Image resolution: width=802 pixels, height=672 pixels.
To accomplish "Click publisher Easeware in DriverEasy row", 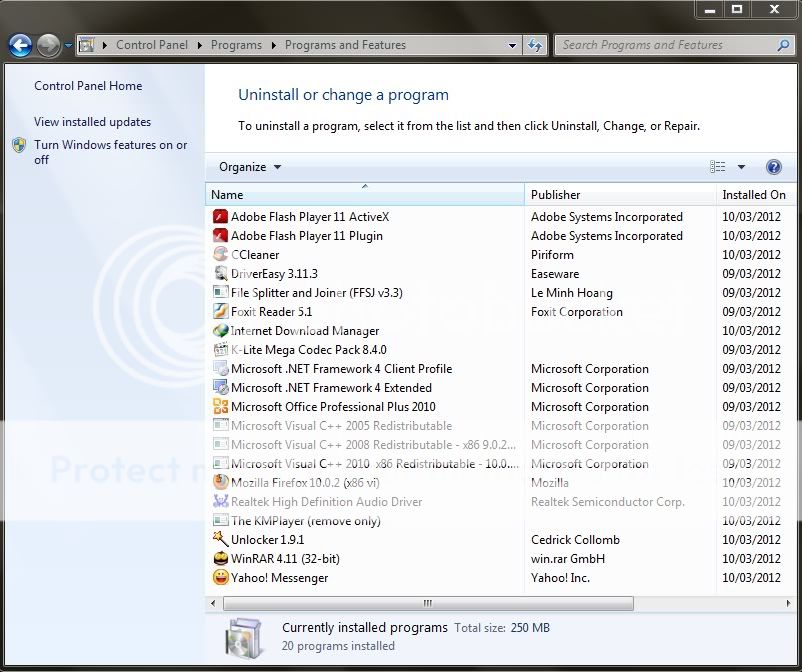I will (x=555, y=274).
